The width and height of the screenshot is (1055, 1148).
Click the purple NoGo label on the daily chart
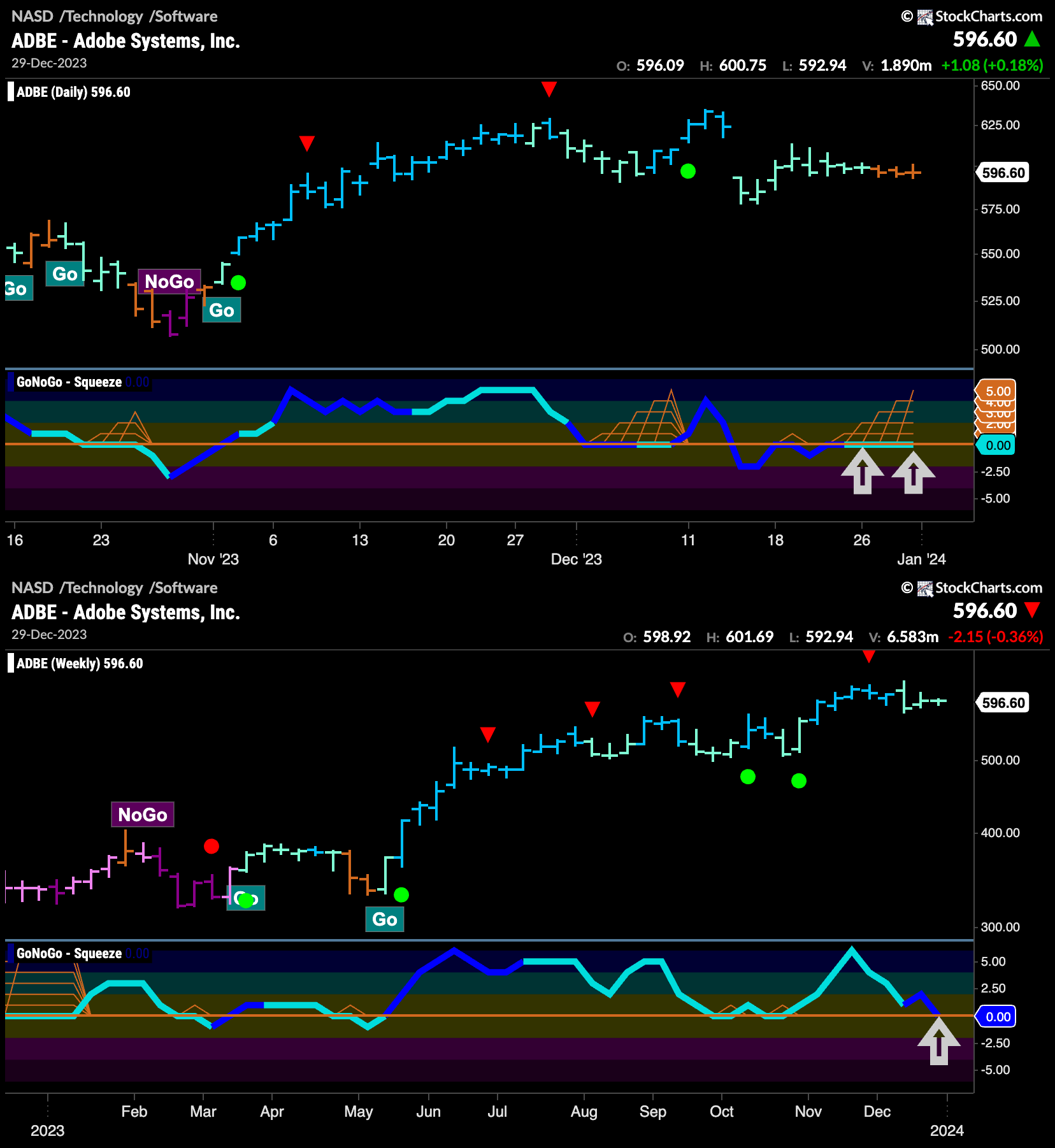(x=169, y=281)
